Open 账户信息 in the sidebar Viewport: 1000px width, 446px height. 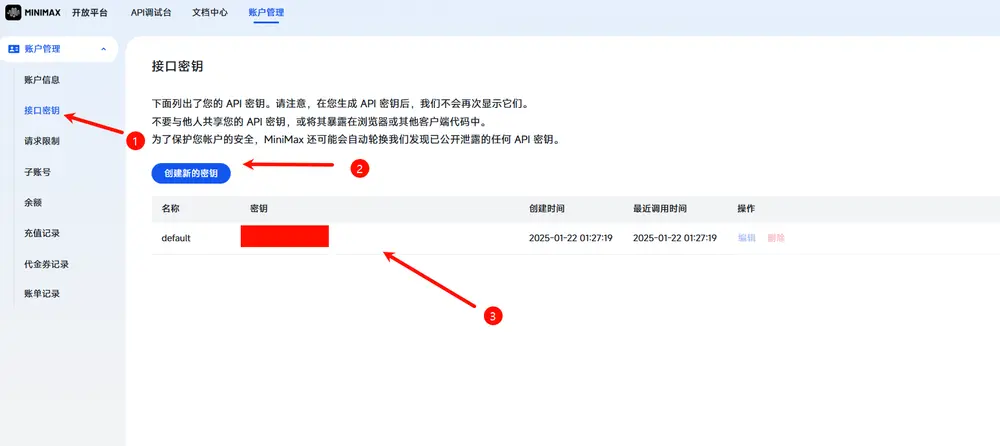42,80
